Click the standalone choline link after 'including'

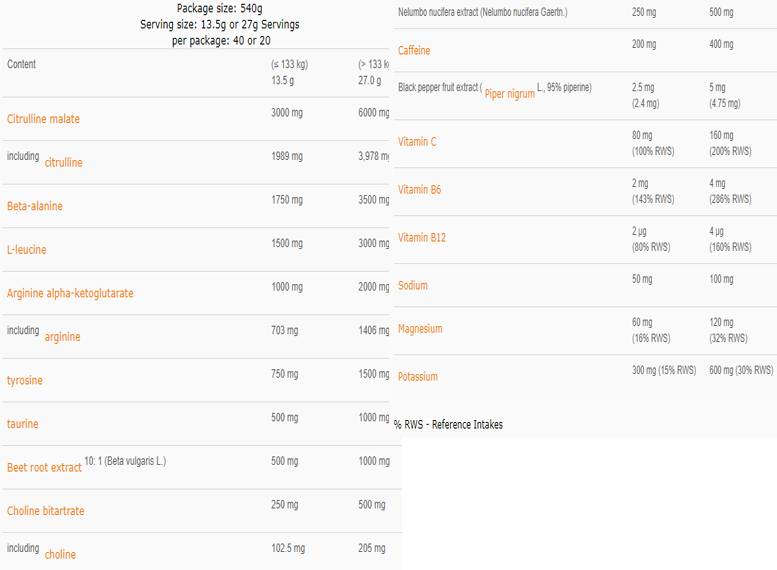[x=60, y=555]
